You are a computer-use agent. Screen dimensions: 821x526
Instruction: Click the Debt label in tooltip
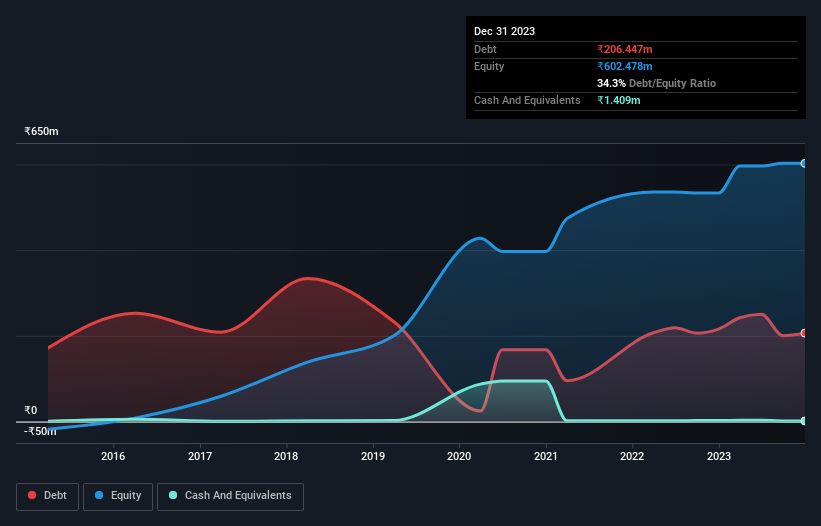[485, 49]
